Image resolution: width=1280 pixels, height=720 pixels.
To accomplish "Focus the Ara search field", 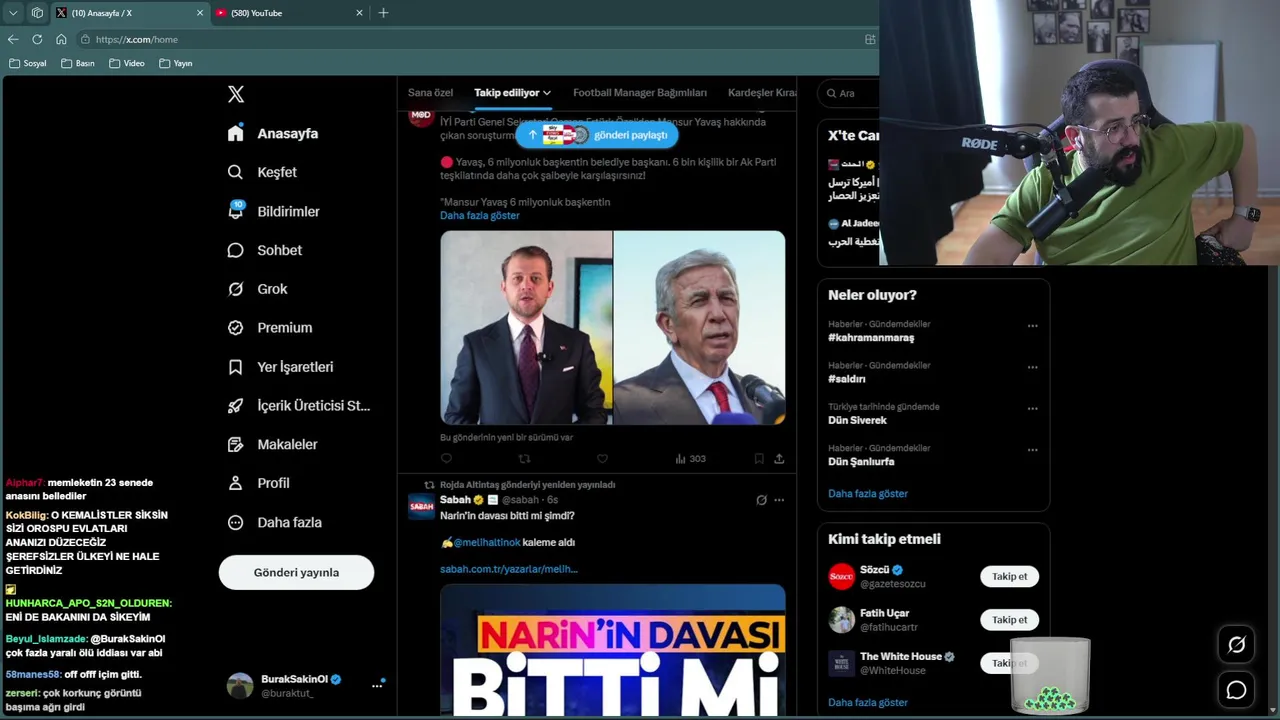I will coord(848,93).
